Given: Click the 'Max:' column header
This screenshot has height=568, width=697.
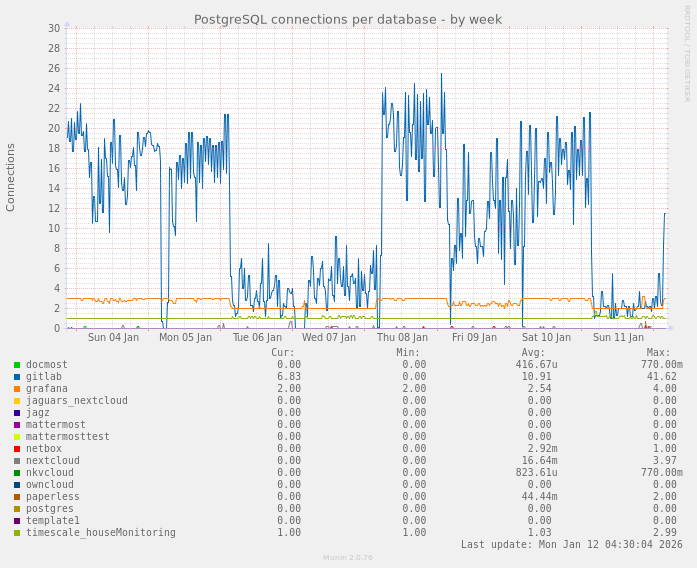Looking at the screenshot, I should [x=659, y=352].
